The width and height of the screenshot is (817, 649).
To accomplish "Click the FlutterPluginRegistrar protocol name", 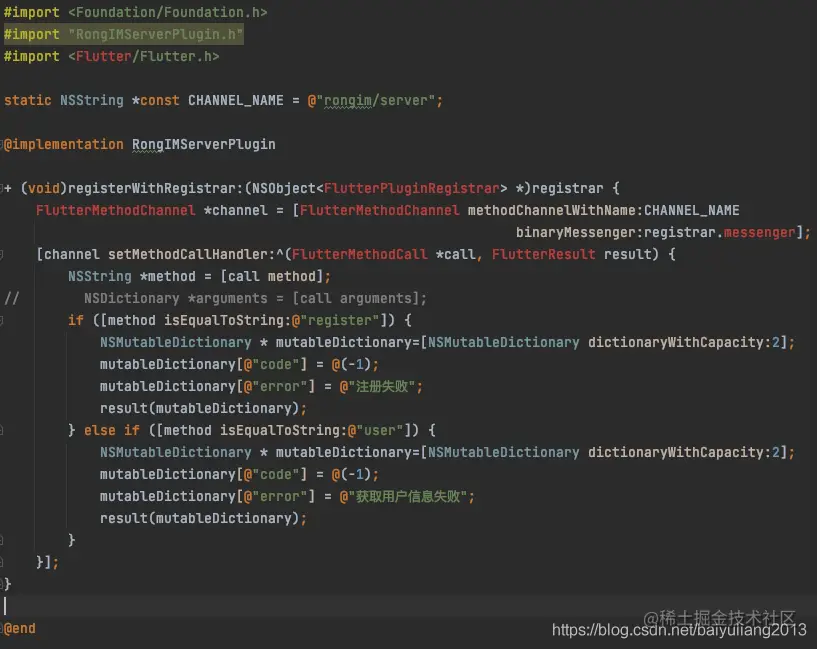I will point(412,188).
